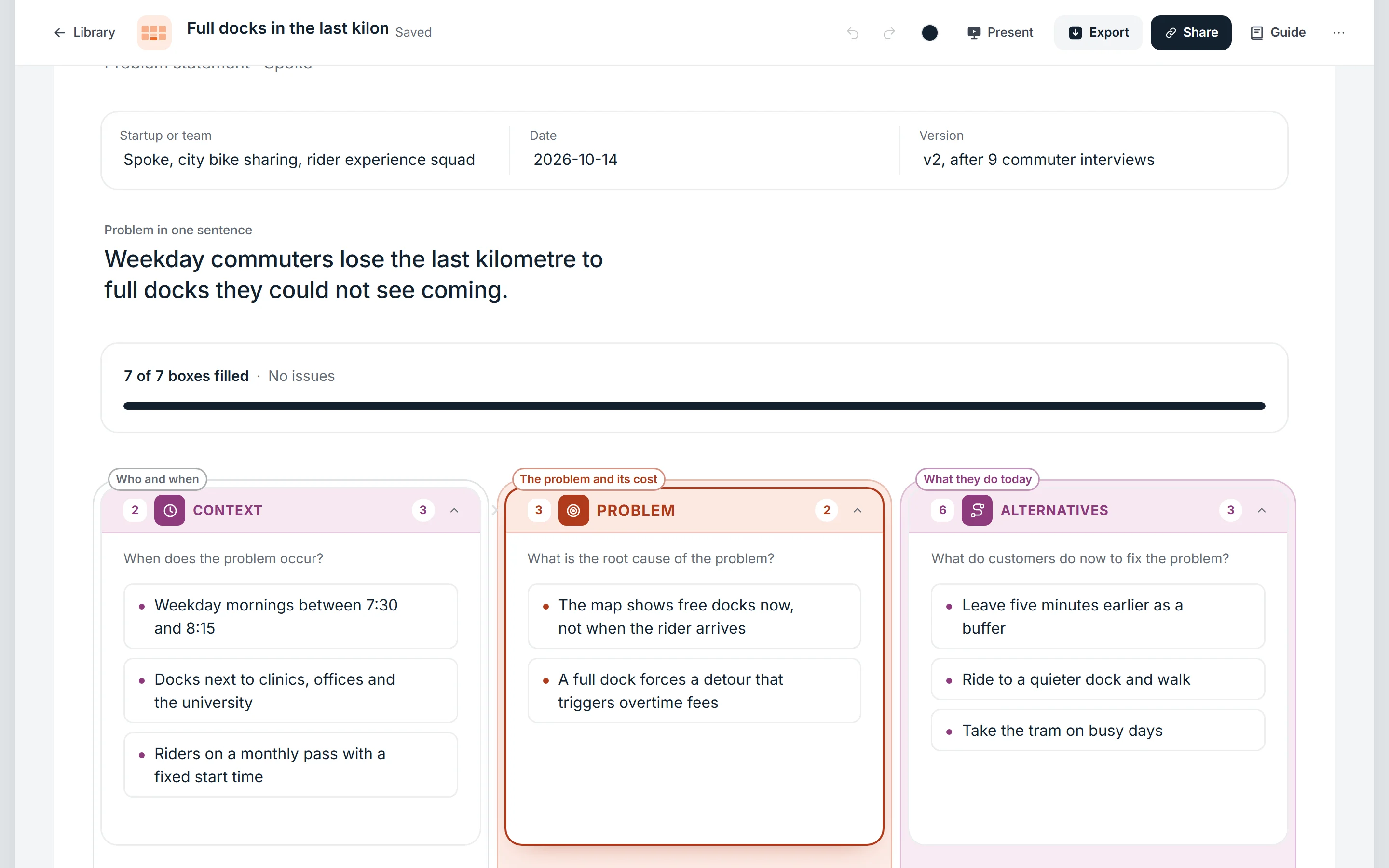Click prompt What do customers do now
Viewport: 1389px width, 868px height.
(1080, 558)
